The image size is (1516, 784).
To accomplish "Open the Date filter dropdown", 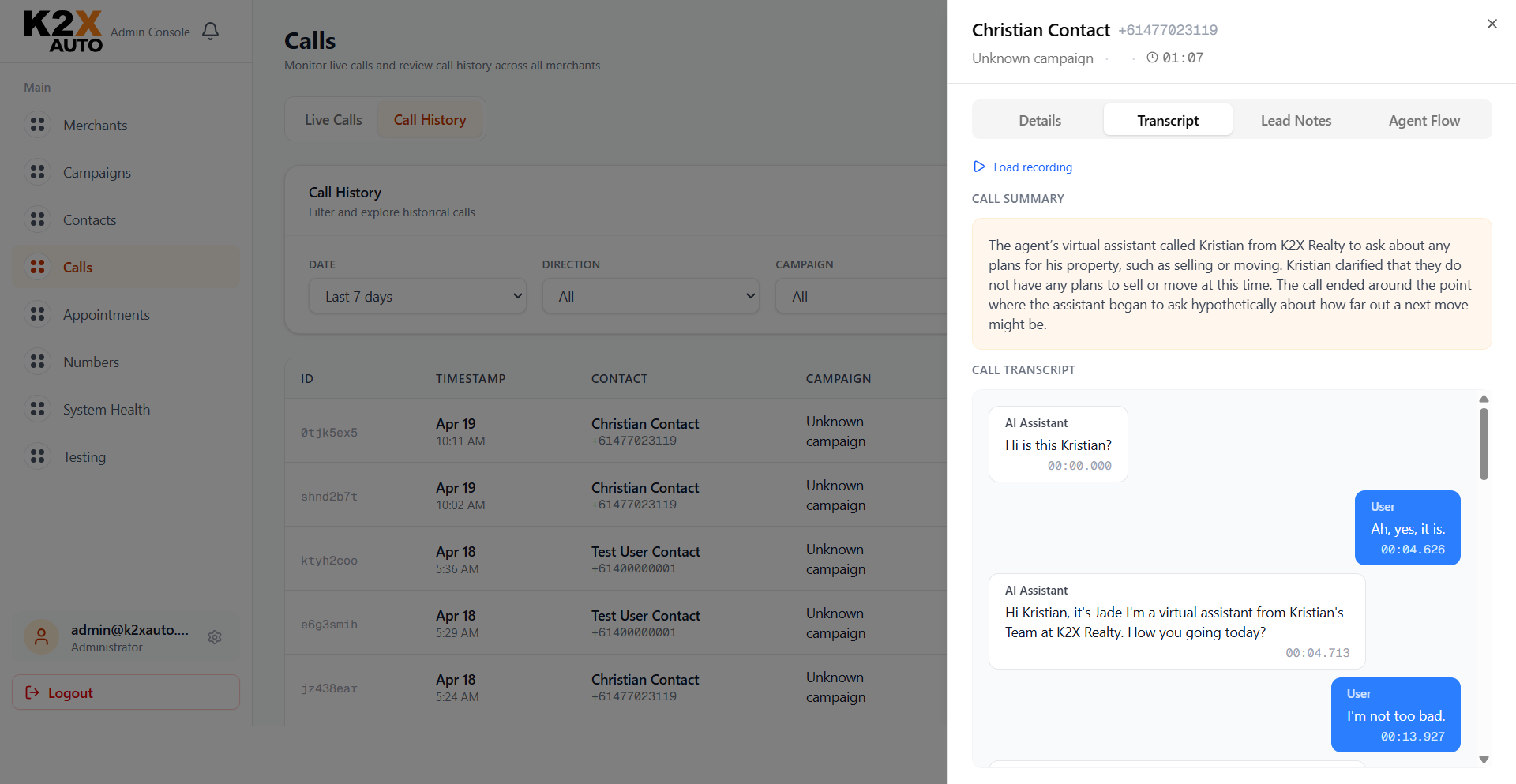I will (417, 296).
